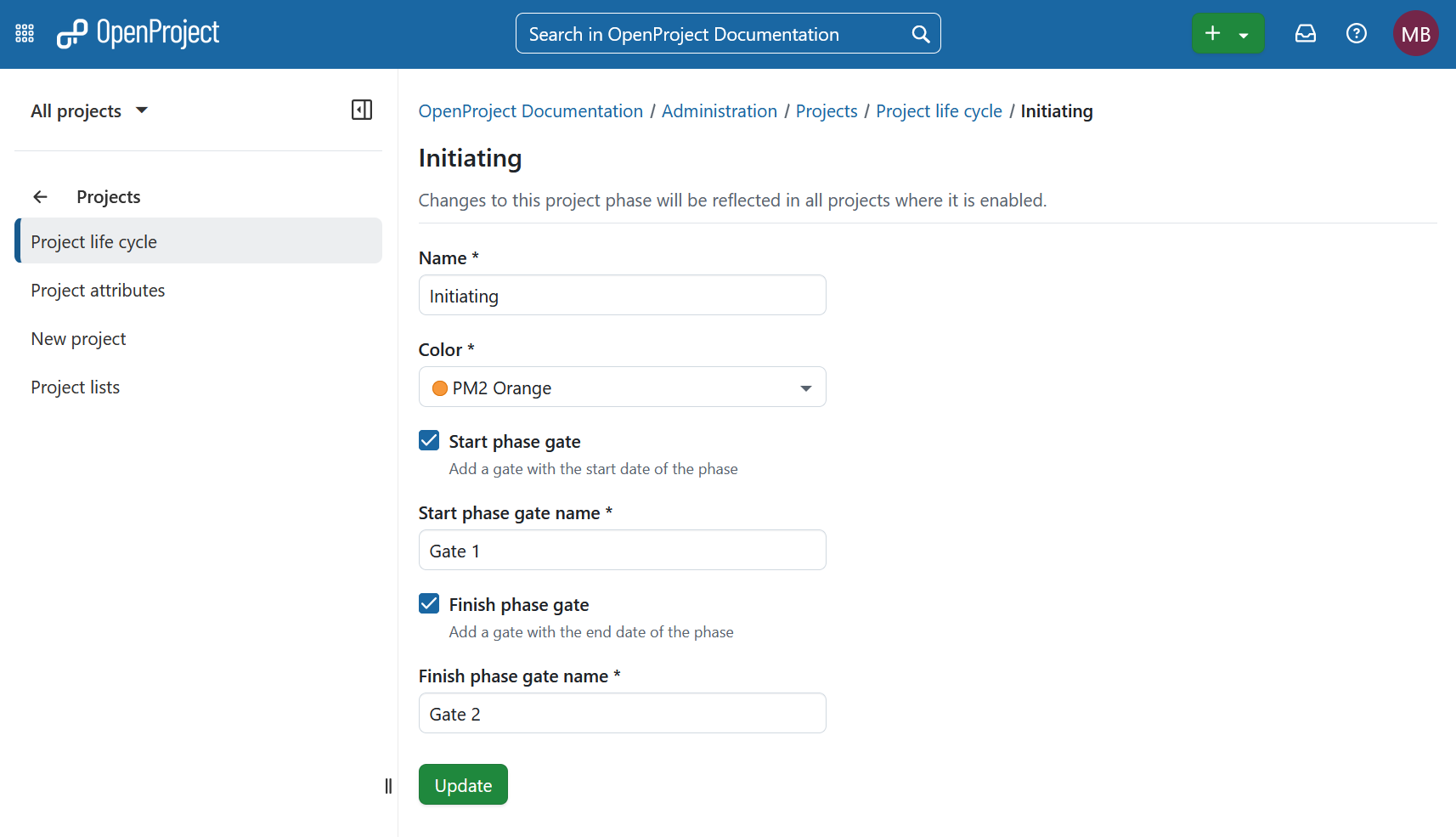Collapse the project sidebar

[x=361, y=110]
